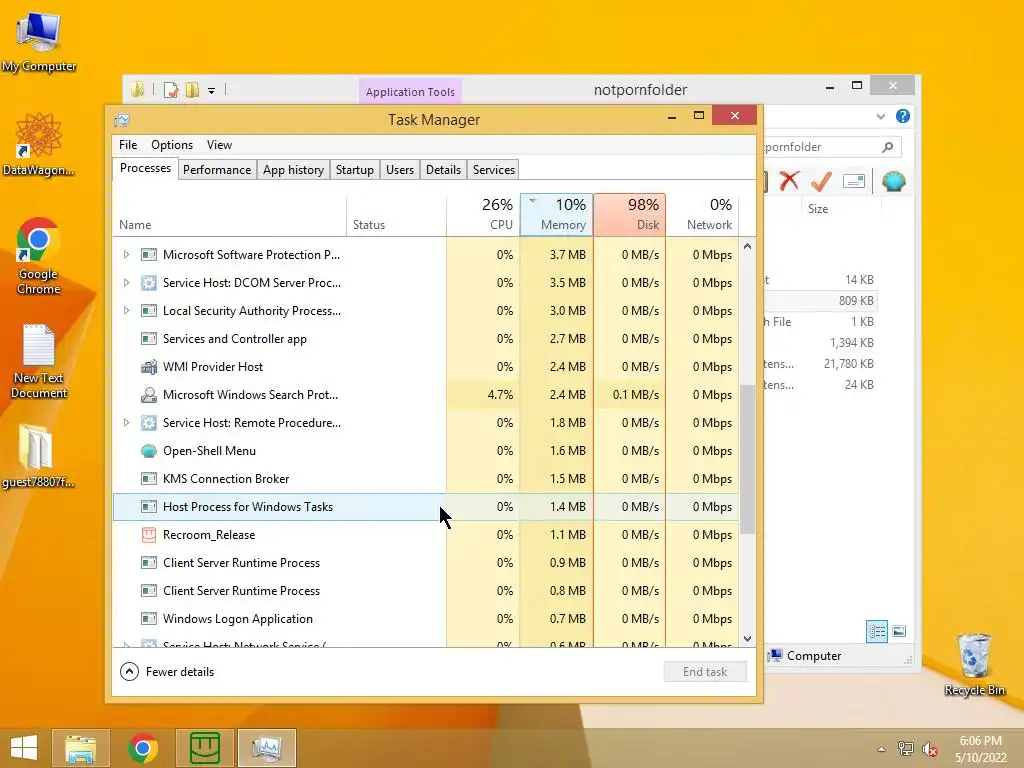The width and height of the screenshot is (1024, 768).
Task: Open the Recycle Bin
Action: (x=974, y=664)
